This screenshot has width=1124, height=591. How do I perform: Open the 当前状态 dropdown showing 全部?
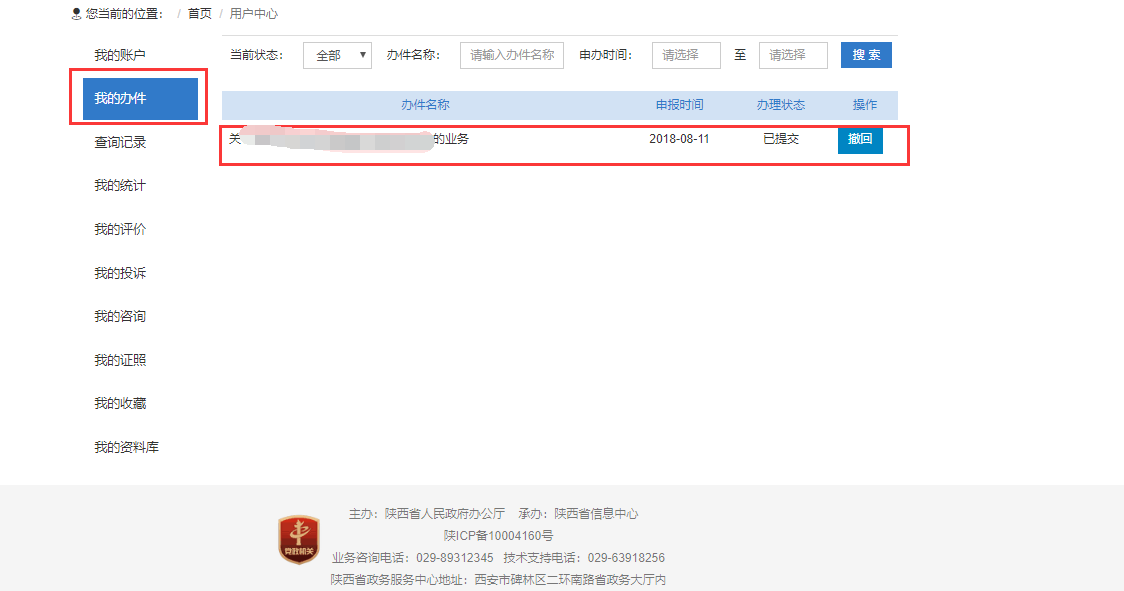337,56
